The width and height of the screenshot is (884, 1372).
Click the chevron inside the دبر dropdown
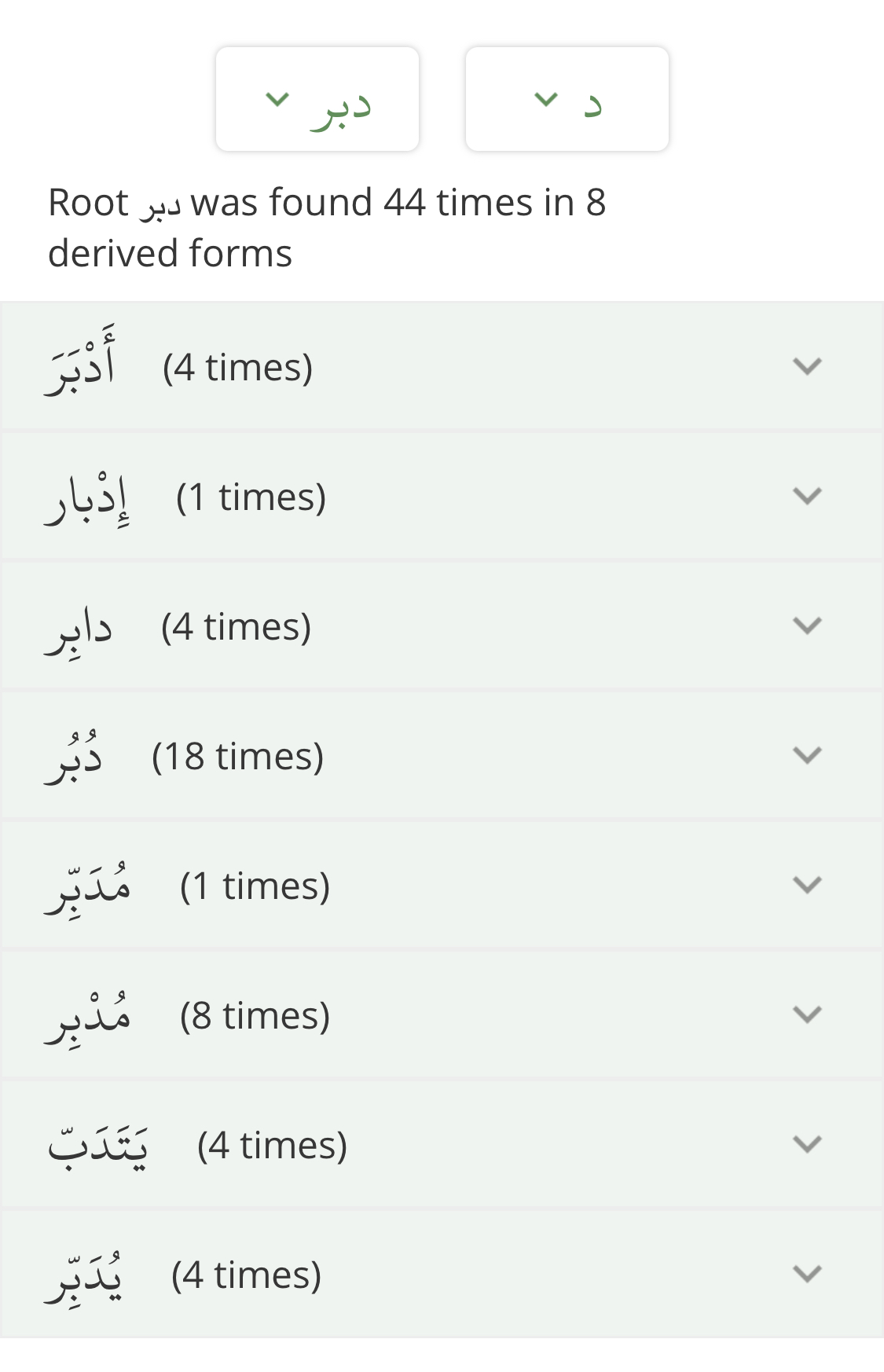pyautogui.click(x=277, y=99)
